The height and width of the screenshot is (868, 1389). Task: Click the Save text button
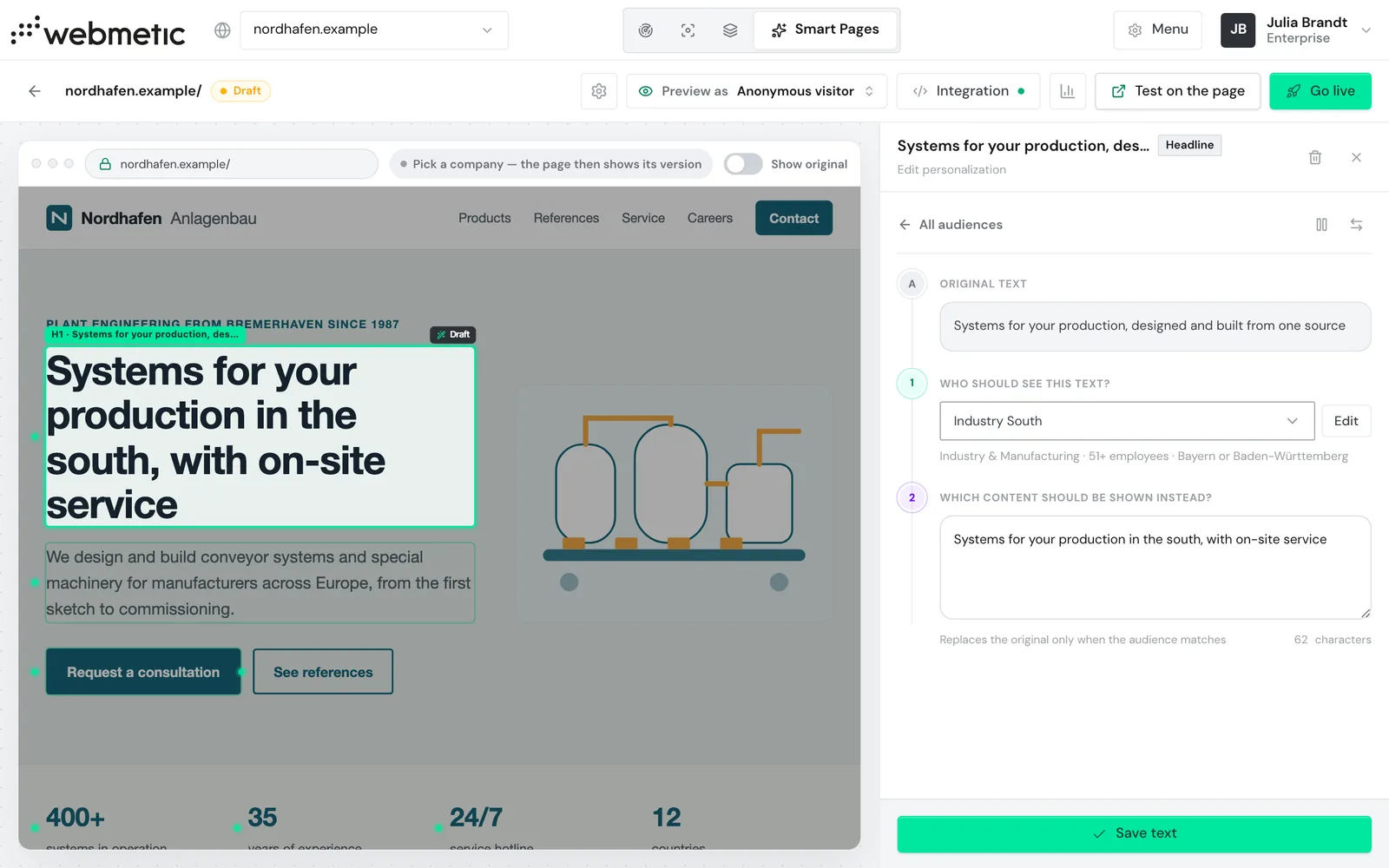coord(1134,834)
